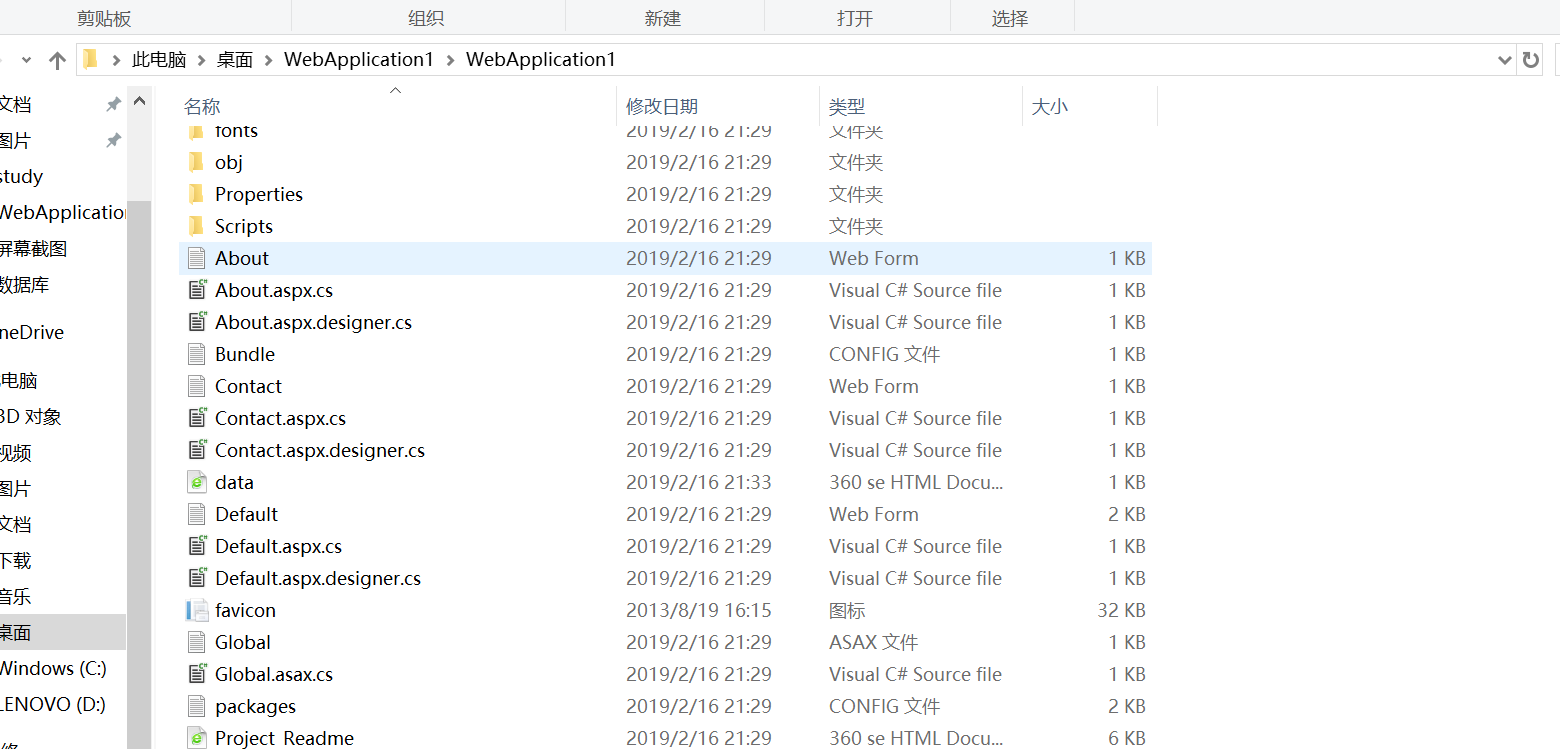This screenshot has width=1560, height=749.
Task: Expand the chevron after 此电脑 in path
Action: [x=201, y=60]
